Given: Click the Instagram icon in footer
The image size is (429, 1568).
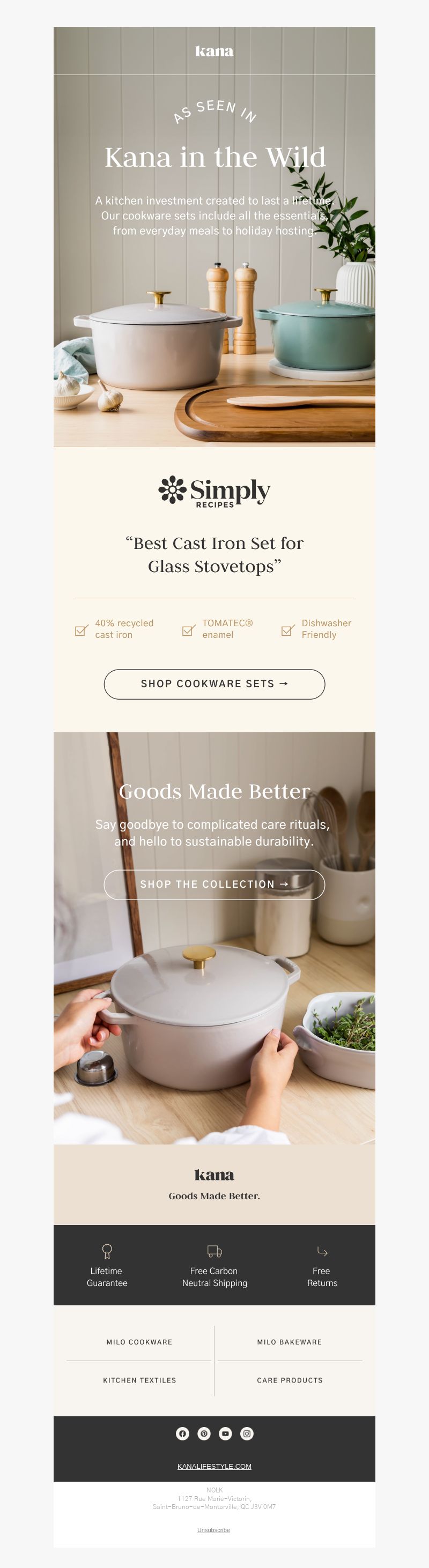Looking at the screenshot, I should [x=247, y=1433].
